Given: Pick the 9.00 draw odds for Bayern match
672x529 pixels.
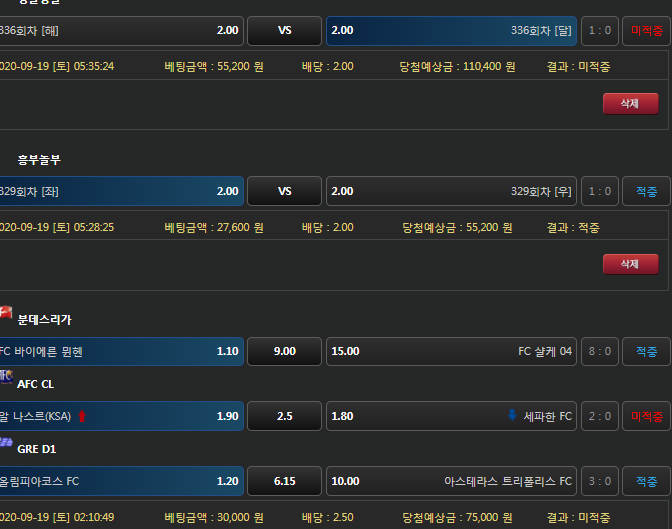Looking at the screenshot, I should point(284,352).
